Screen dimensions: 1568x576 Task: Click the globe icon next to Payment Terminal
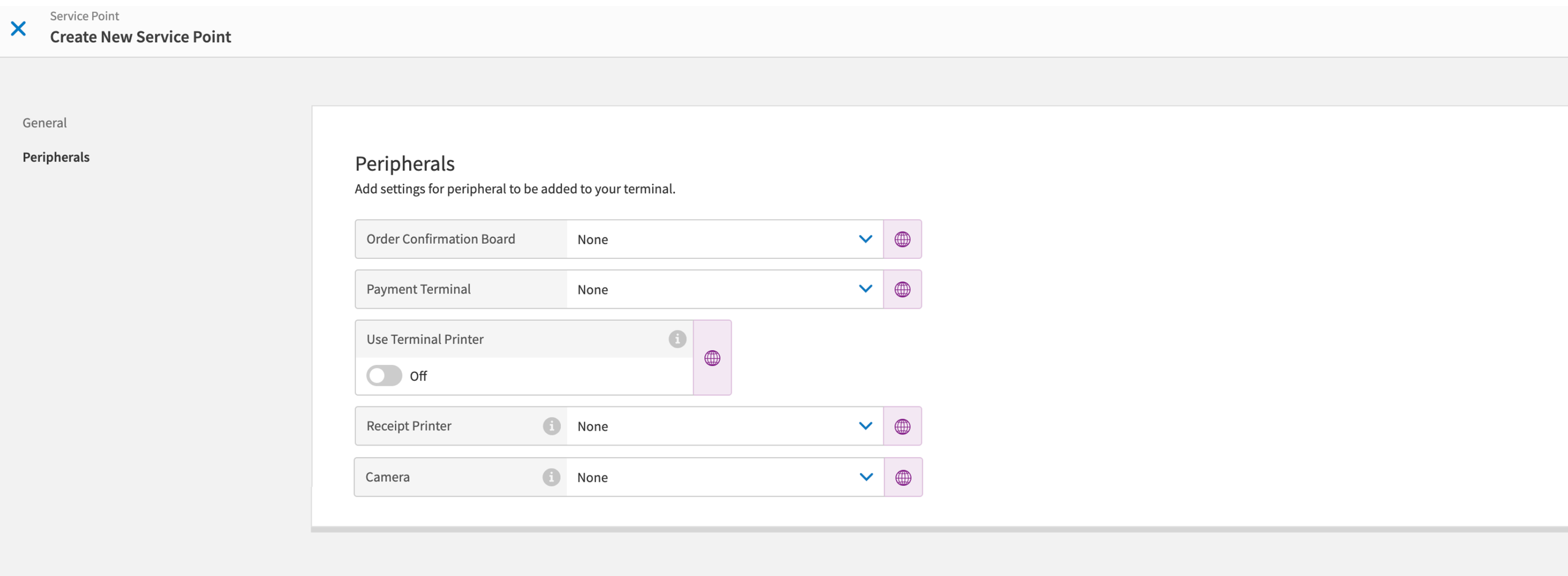click(903, 289)
